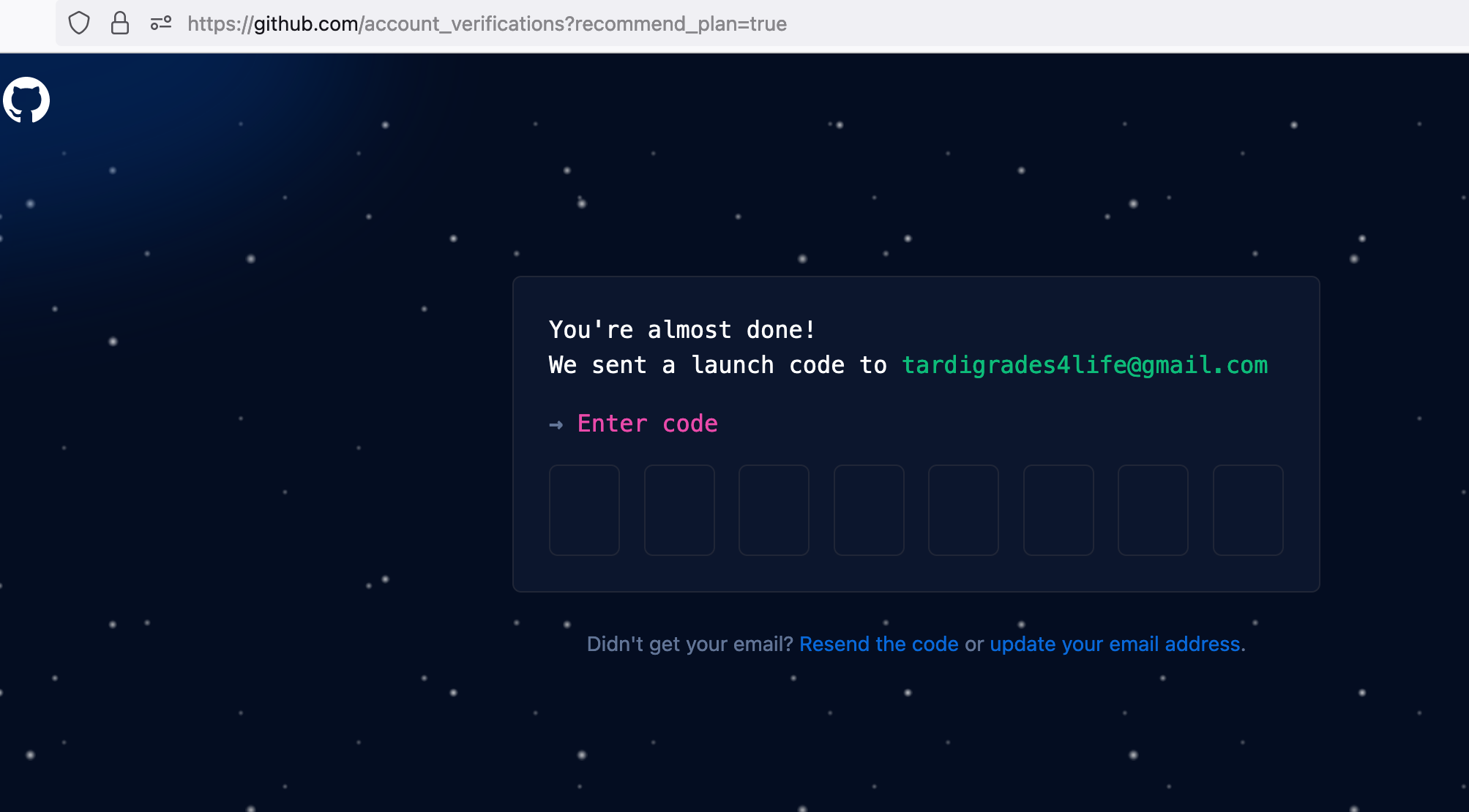The image size is (1469, 812).
Task: Click the Resend the code link
Action: [878, 644]
